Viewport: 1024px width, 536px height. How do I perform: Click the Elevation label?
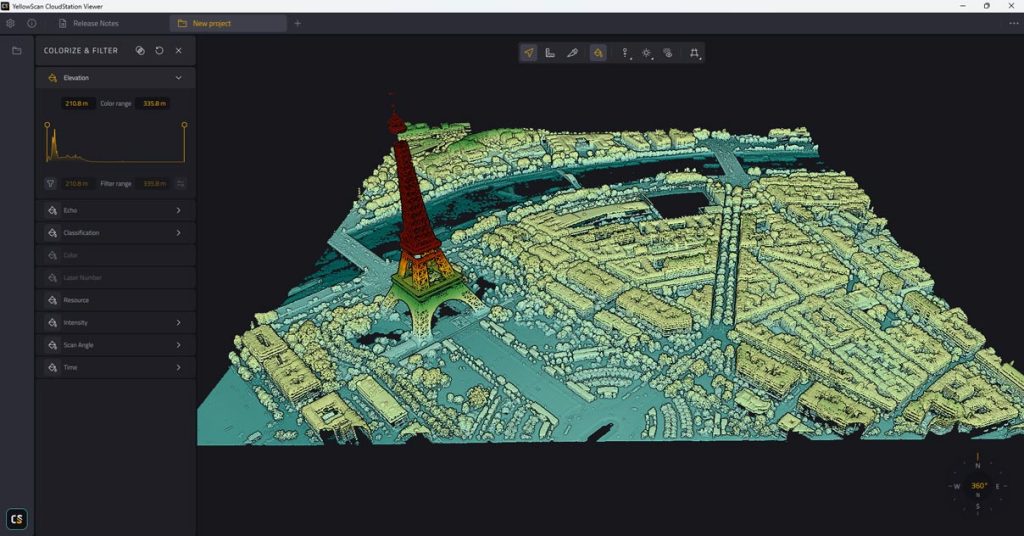tap(76, 78)
